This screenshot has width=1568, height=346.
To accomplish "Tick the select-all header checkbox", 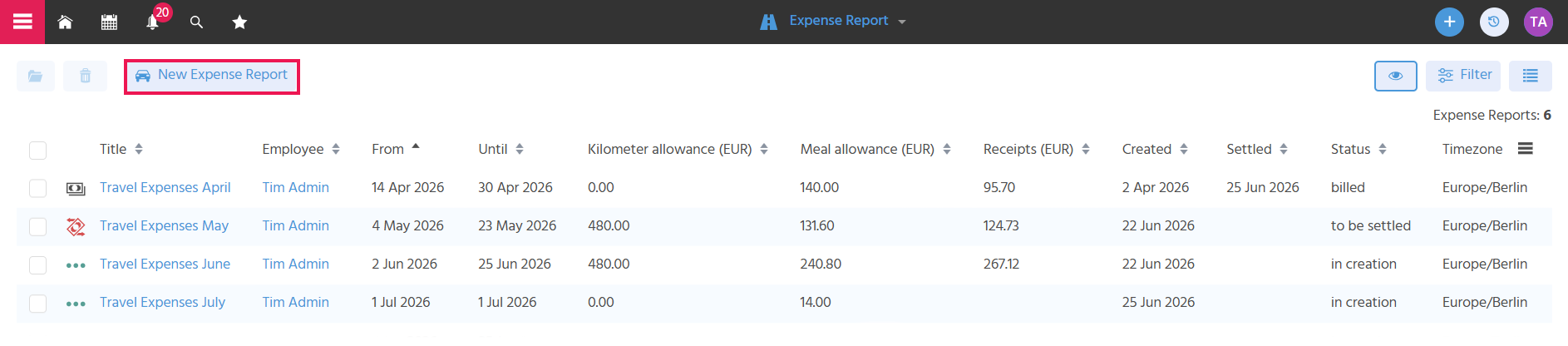I will coord(37,151).
